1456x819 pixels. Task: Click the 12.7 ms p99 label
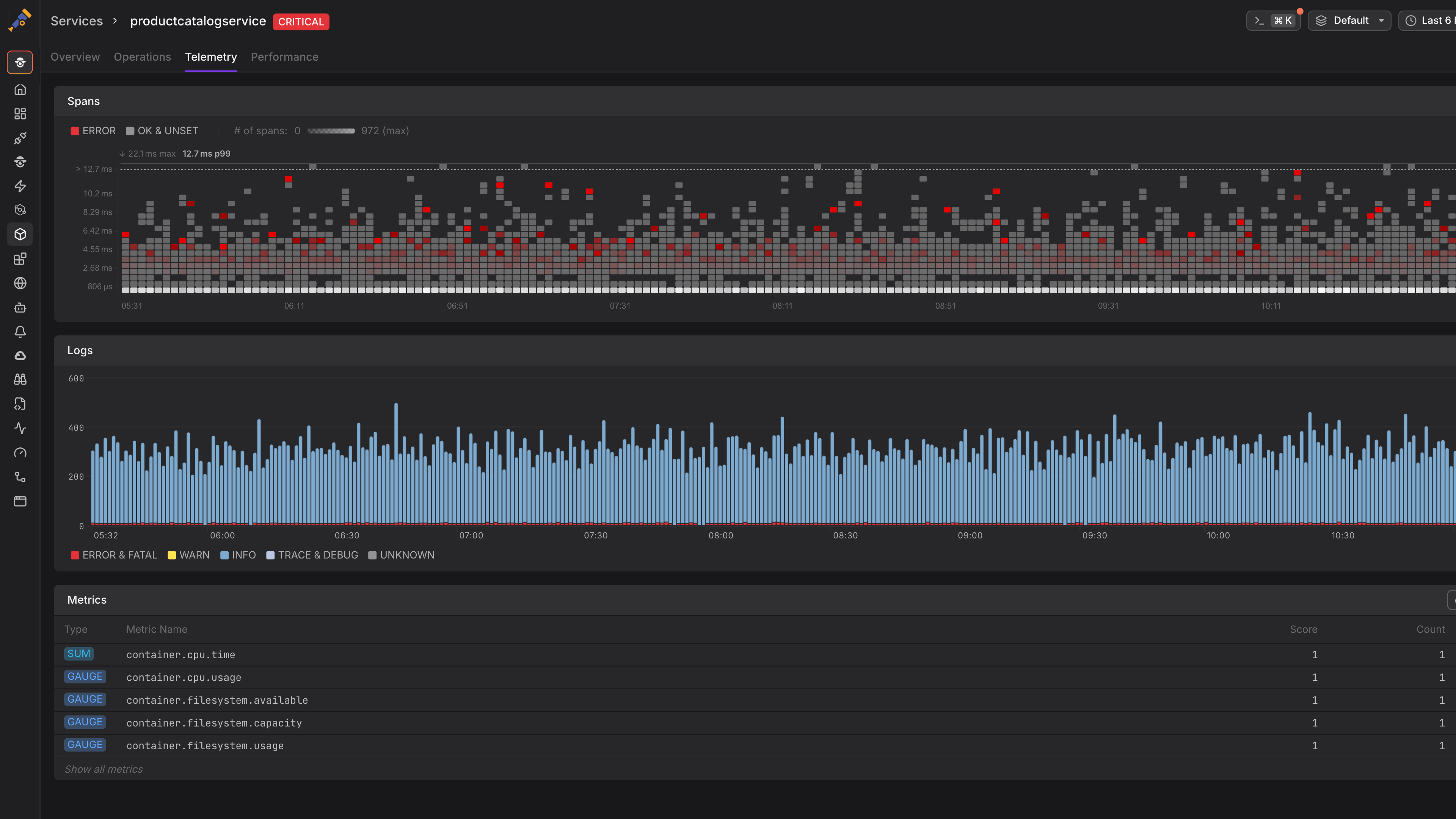pos(206,154)
